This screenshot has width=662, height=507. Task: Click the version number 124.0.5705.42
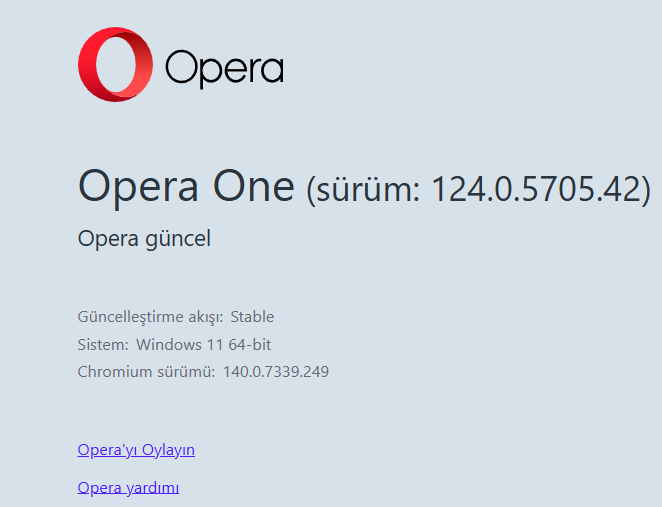[535, 188]
